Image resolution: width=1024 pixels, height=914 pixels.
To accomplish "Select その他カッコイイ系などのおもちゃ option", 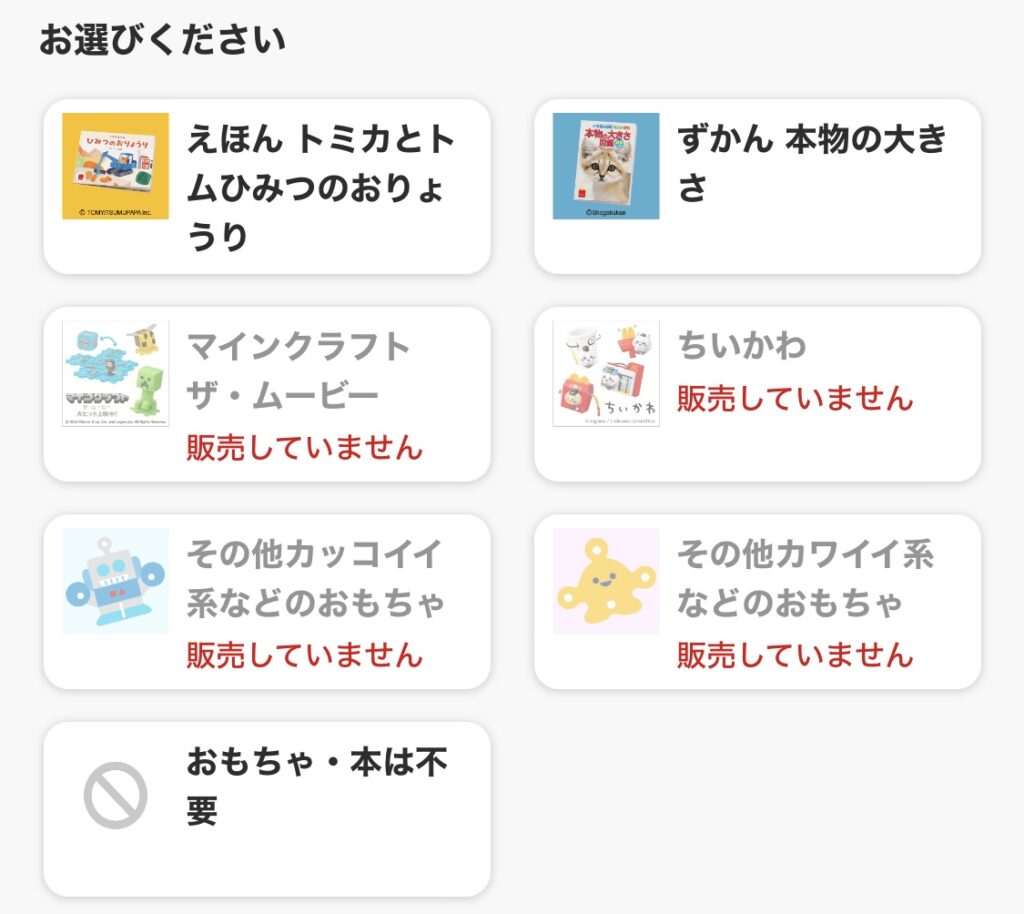I will coord(315,578).
